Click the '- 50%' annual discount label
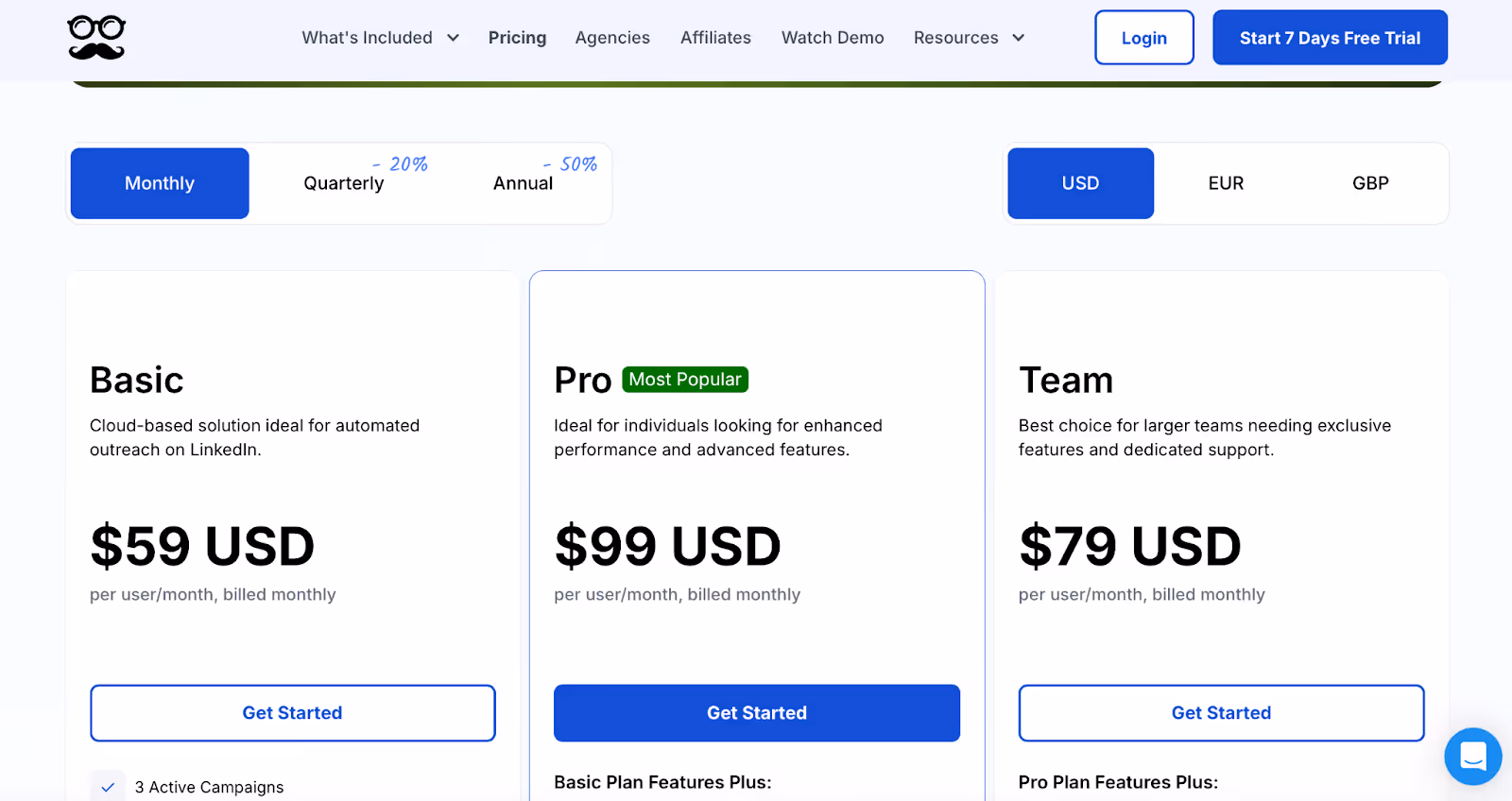Image resolution: width=1512 pixels, height=801 pixels. point(570,164)
